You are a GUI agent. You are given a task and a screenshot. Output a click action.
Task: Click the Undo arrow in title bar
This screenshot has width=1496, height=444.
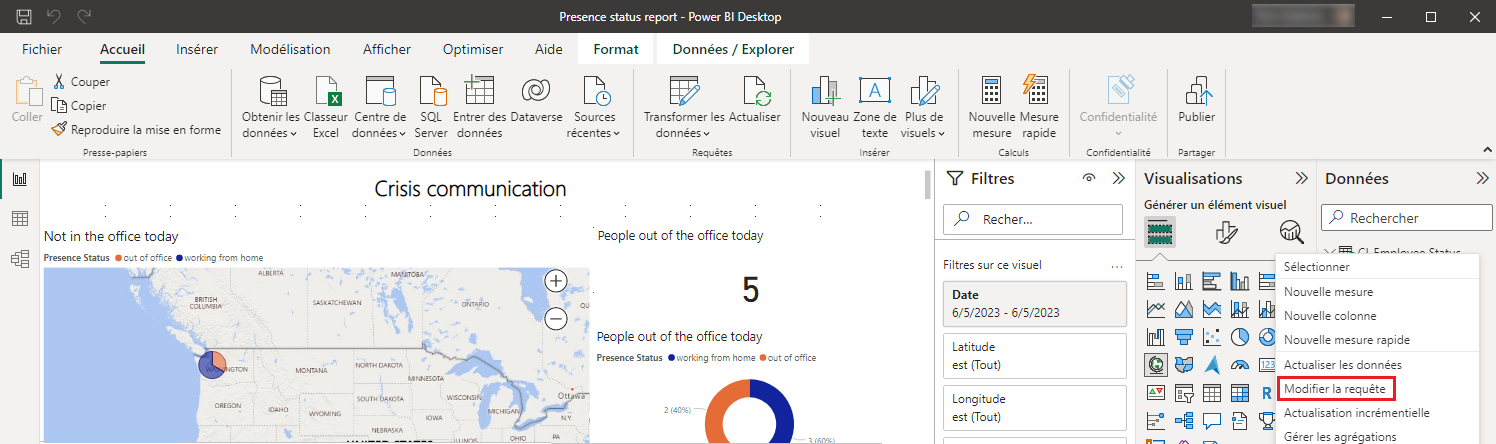(x=54, y=17)
